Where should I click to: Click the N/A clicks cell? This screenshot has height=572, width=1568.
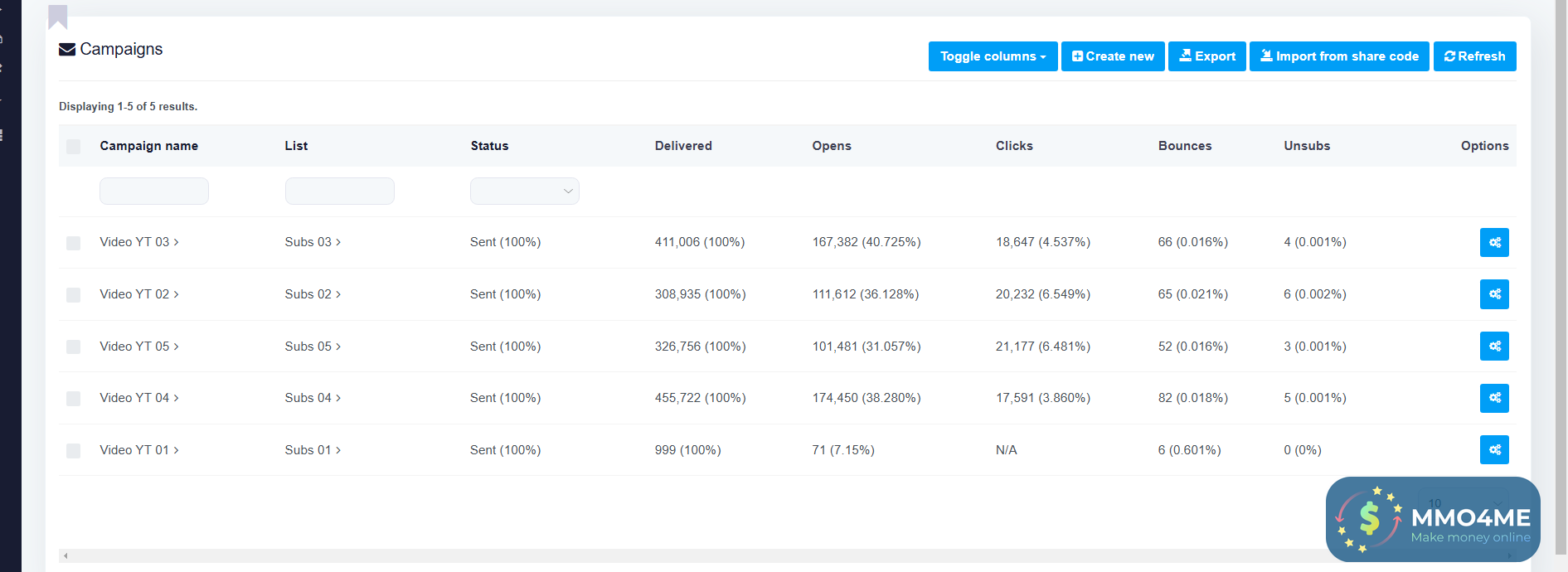(x=1007, y=450)
